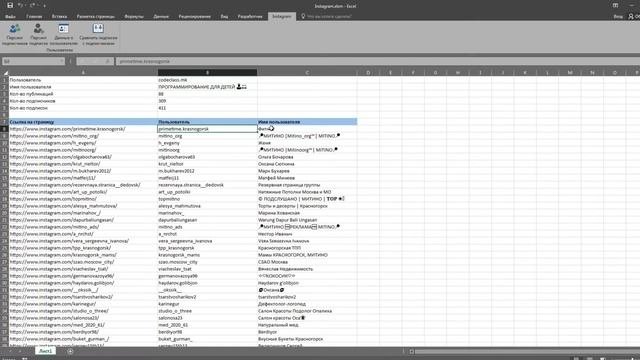Image resolution: width=640 pixels, height=360 pixels.
Task: Open link instagram.com/studio_o_three/
Action: pyautogui.click(x=59, y=311)
